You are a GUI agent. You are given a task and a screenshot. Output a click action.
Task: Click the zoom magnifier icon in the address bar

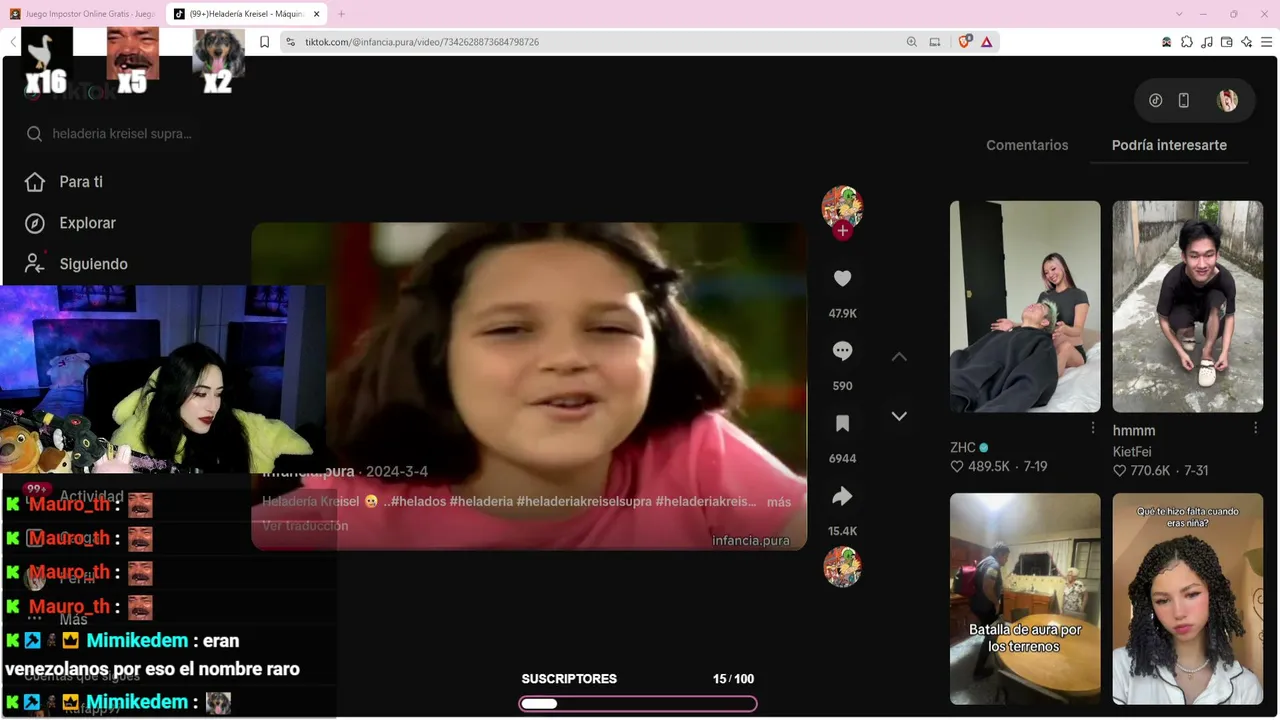[911, 42]
